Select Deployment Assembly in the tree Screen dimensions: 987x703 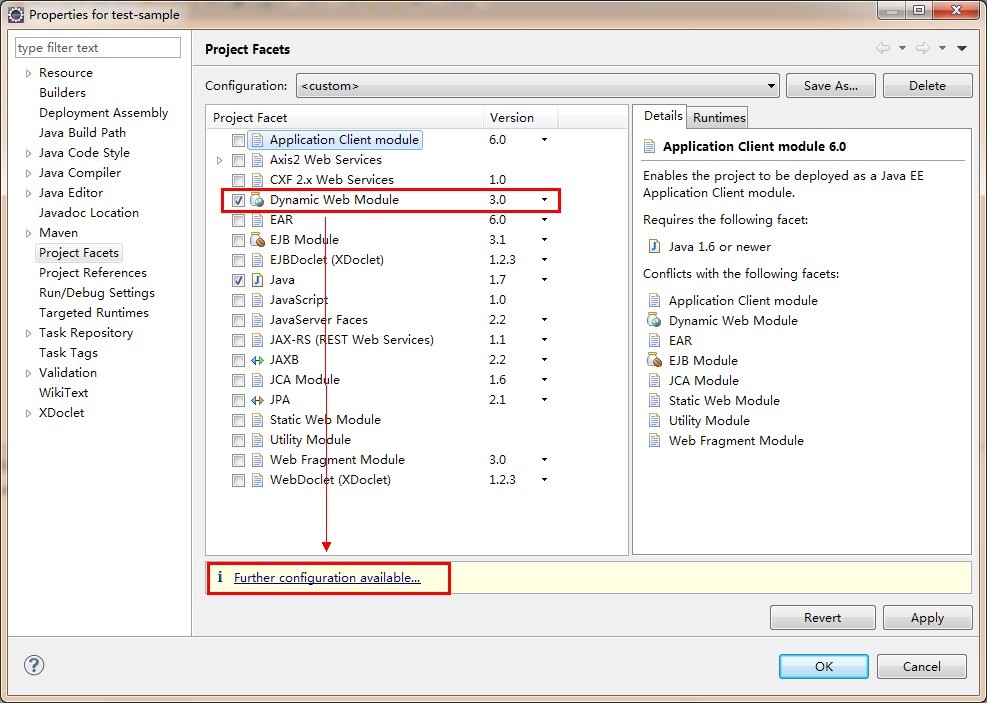103,113
